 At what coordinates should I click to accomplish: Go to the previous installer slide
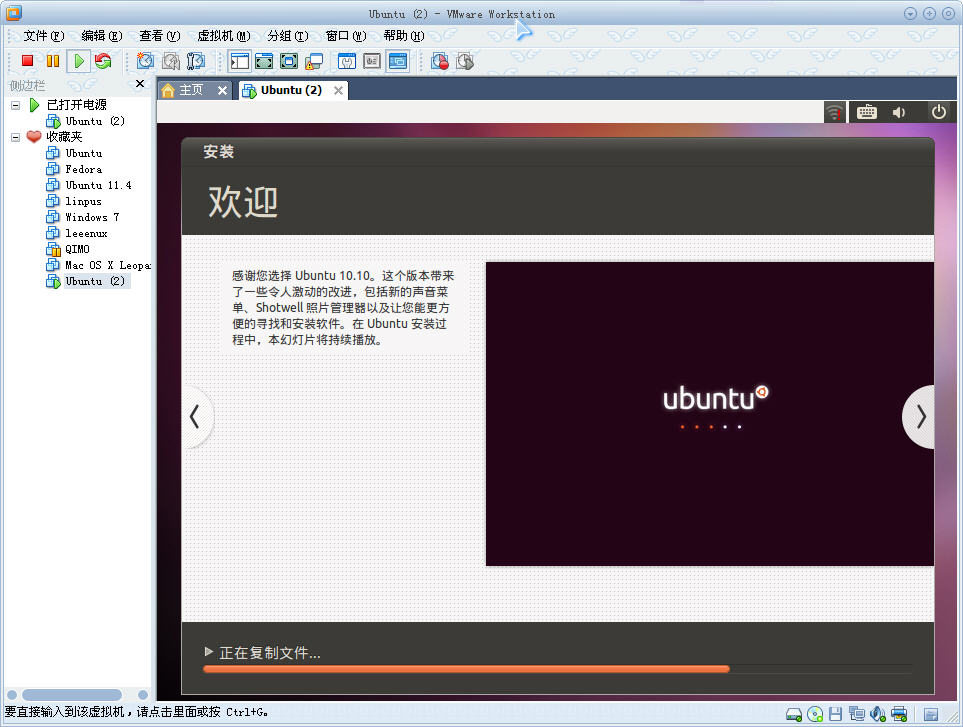(x=197, y=417)
